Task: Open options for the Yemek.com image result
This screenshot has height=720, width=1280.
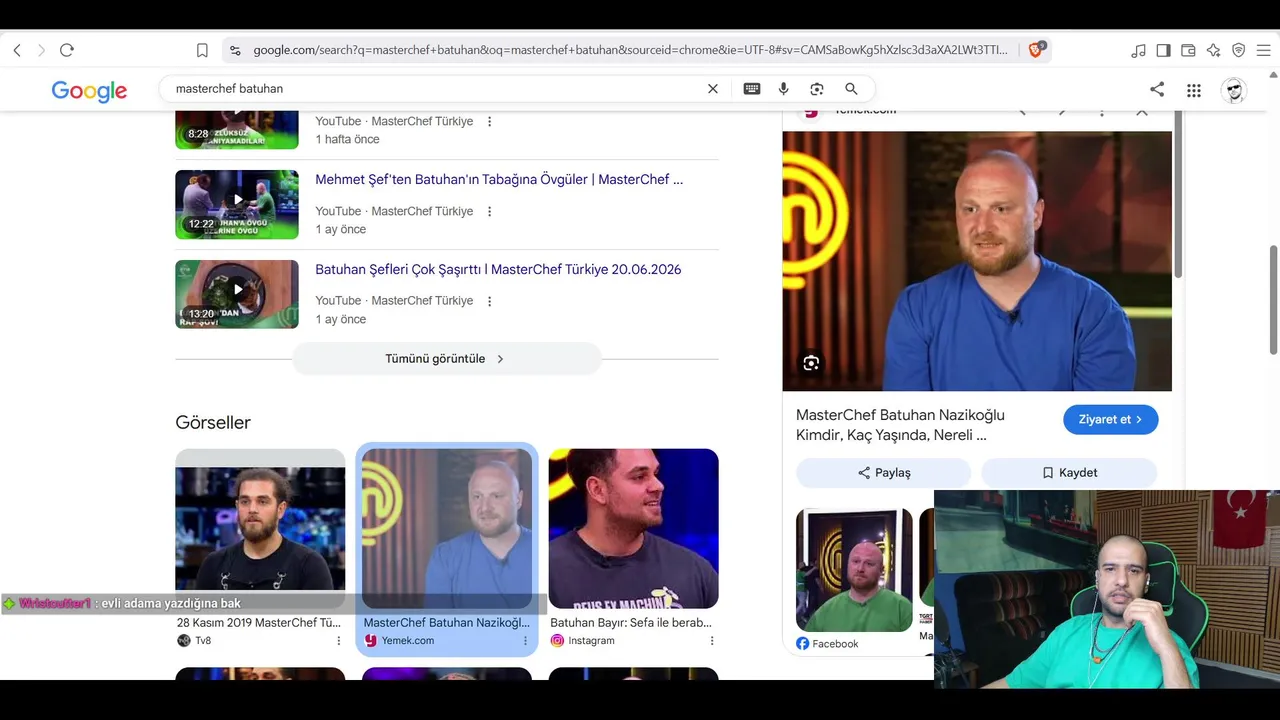Action: [525, 641]
